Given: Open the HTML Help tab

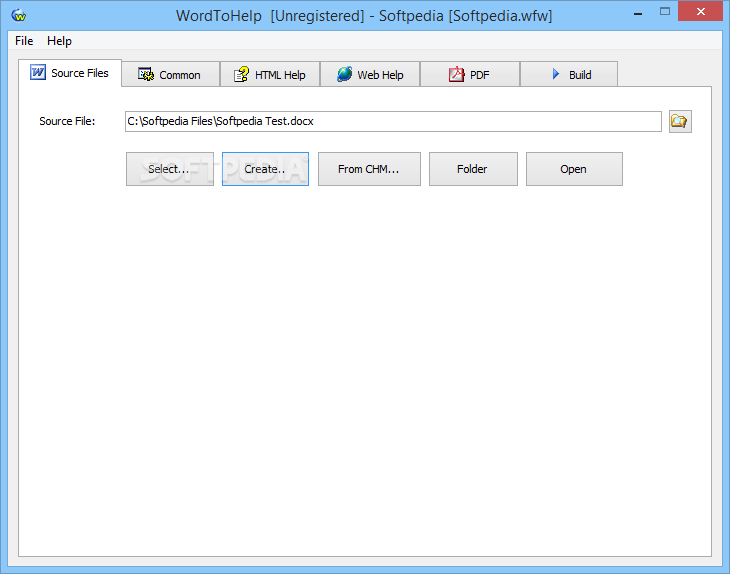Looking at the screenshot, I should [x=270, y=74].
